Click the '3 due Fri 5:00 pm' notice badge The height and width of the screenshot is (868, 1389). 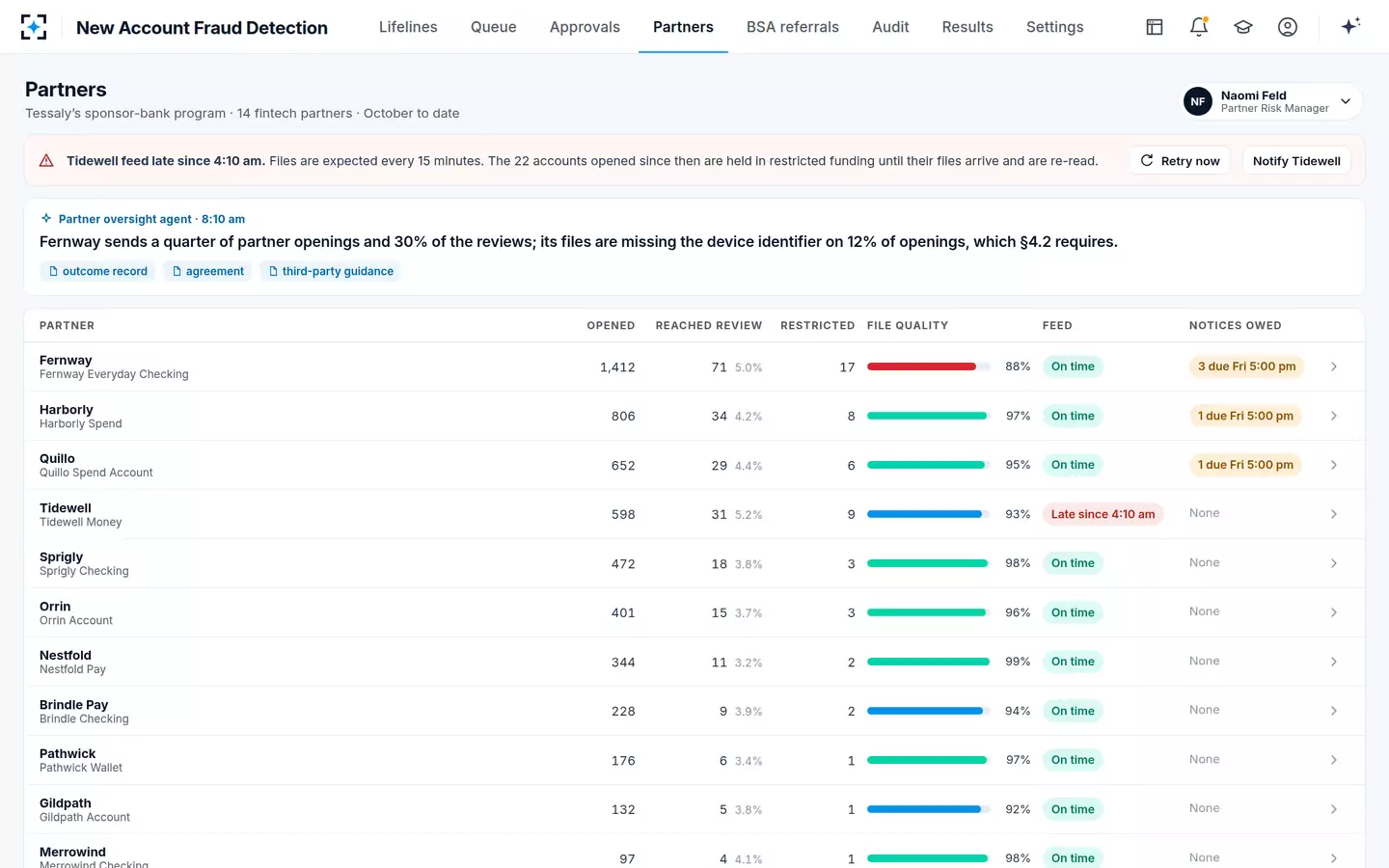[1246, 366]
